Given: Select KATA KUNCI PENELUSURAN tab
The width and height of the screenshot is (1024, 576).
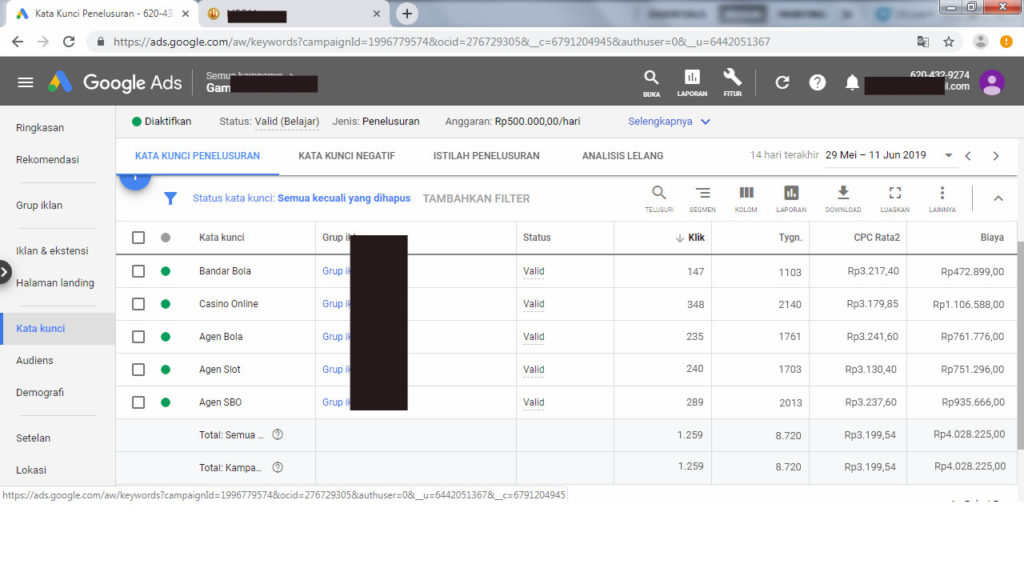Looking at the screenshot, I should [197, 156].
